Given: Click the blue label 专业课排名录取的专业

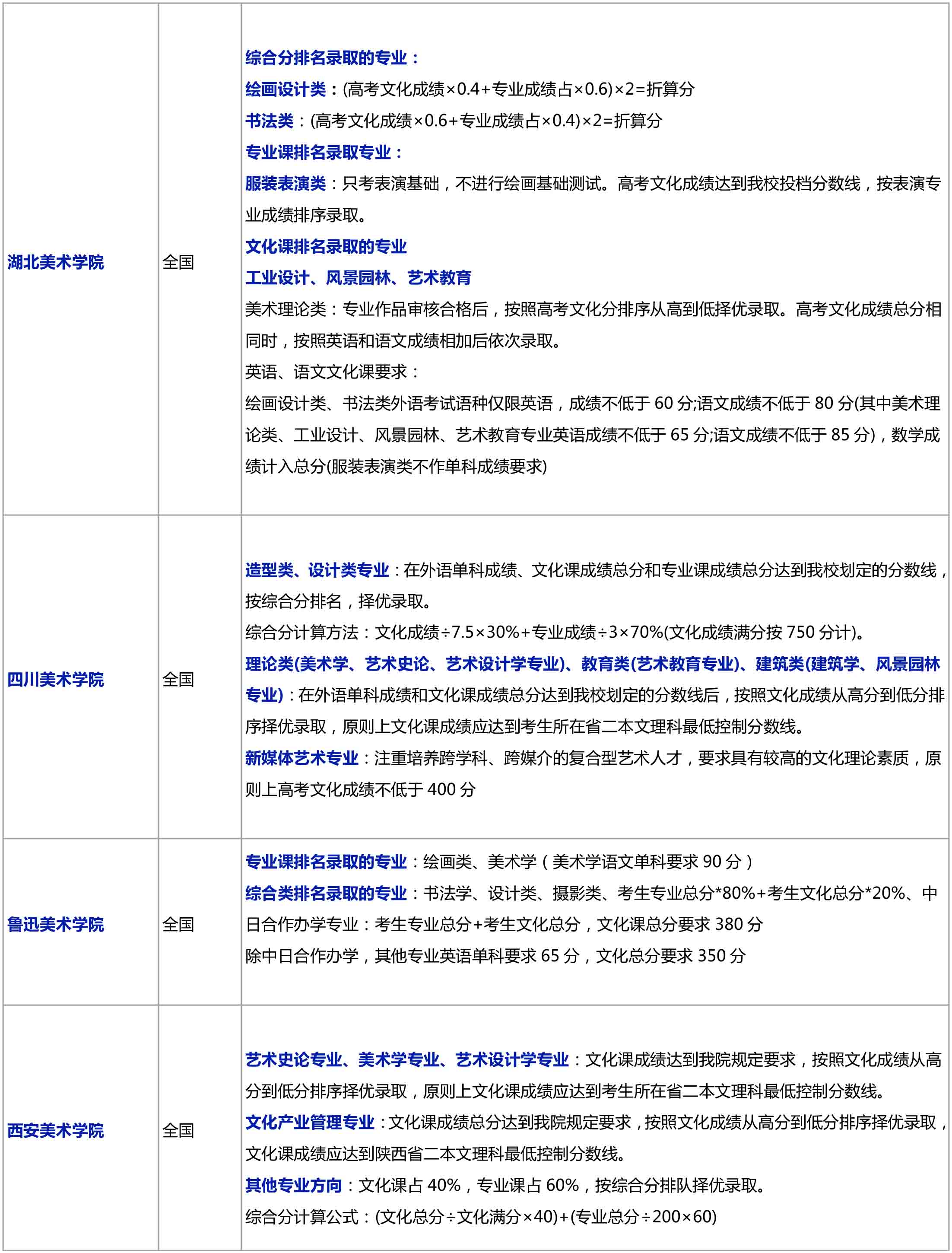Looking at the screenshot, I should click(326, 862).
